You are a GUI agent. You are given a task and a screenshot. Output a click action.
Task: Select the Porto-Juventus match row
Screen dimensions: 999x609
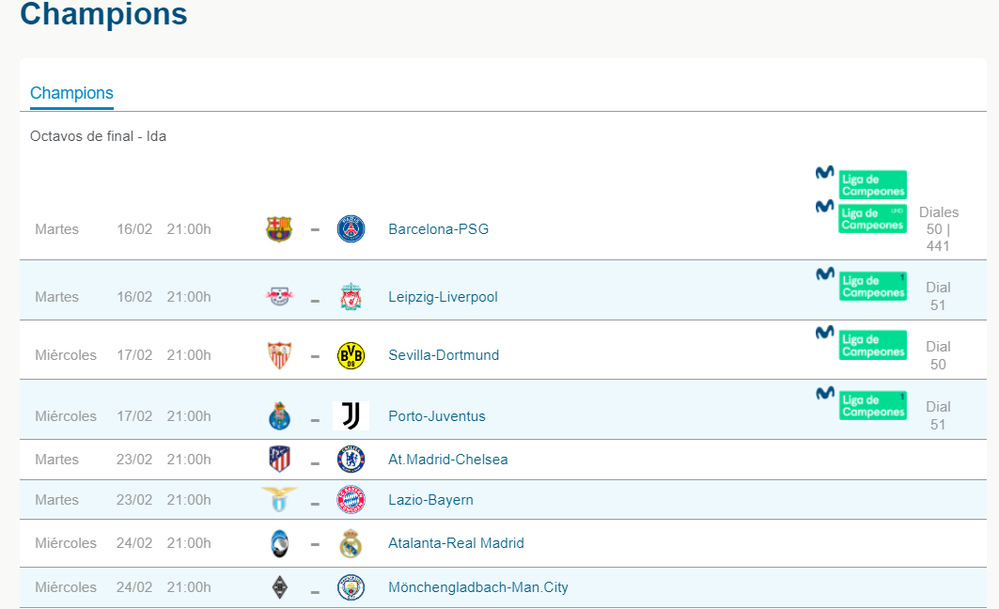point(436,415)
